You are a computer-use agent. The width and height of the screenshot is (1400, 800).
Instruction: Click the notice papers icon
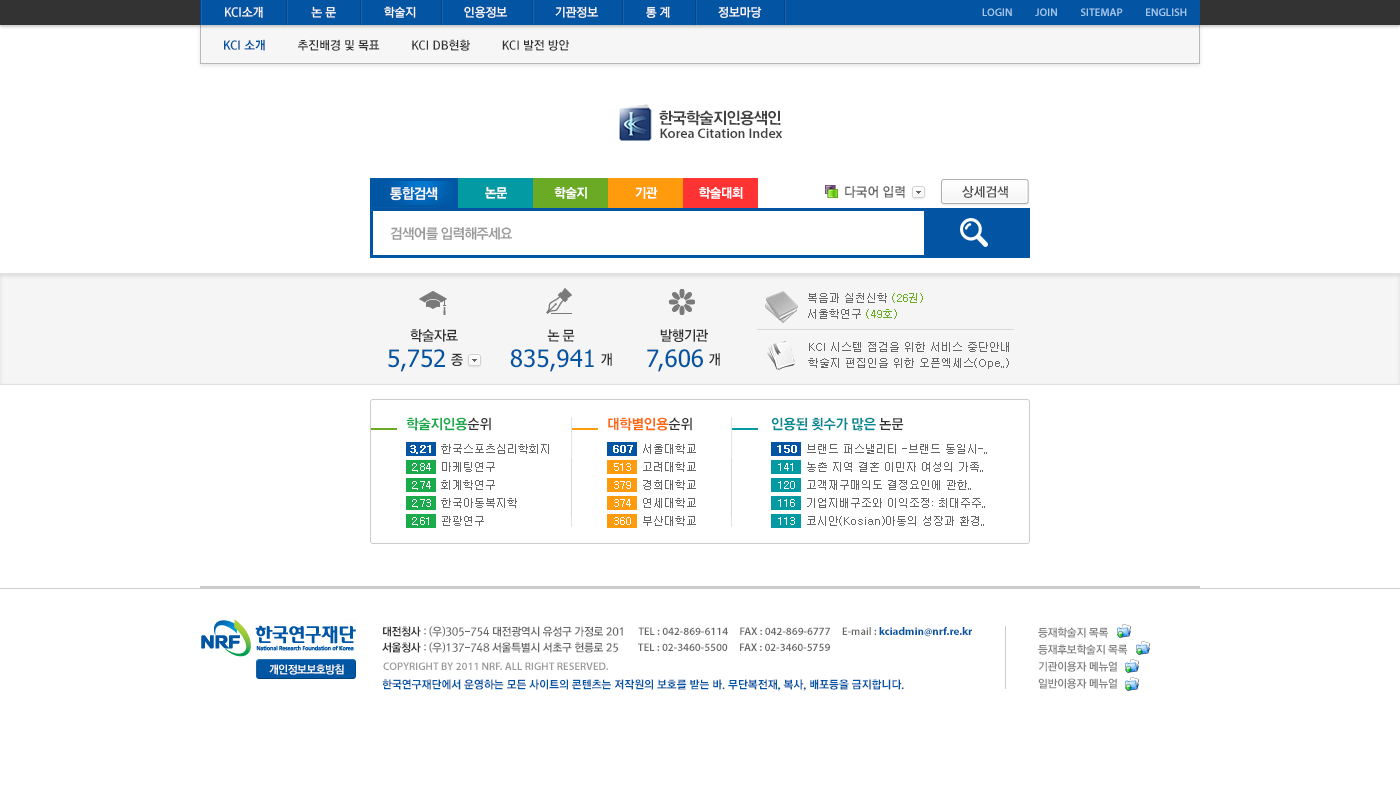pos(781,355)
